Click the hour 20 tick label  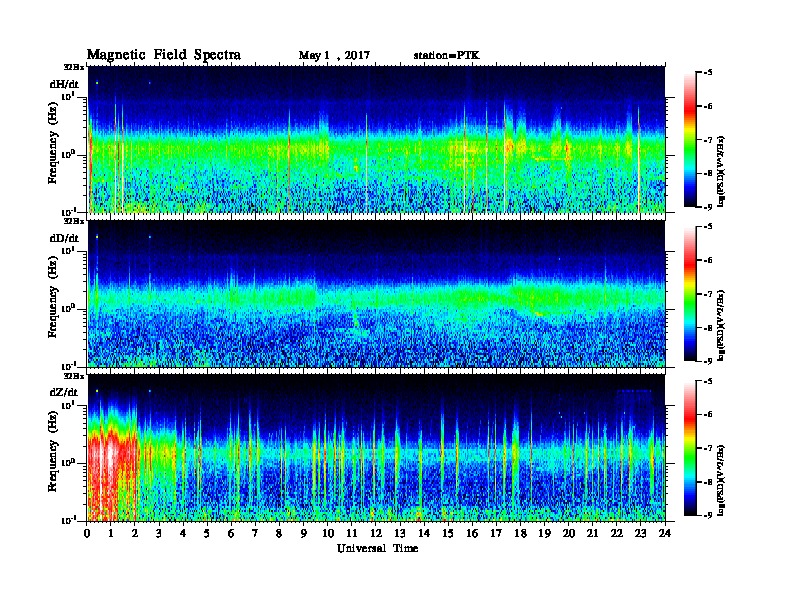[x=569, y=533]
